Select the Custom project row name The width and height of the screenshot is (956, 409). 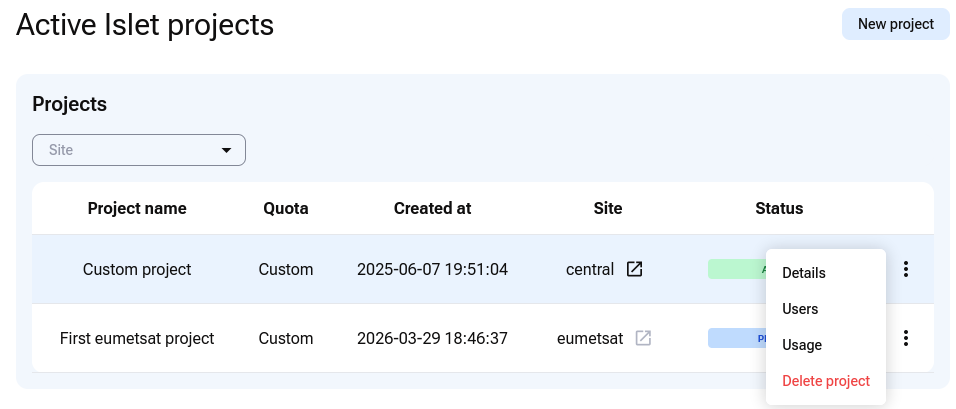pos(137,269)
